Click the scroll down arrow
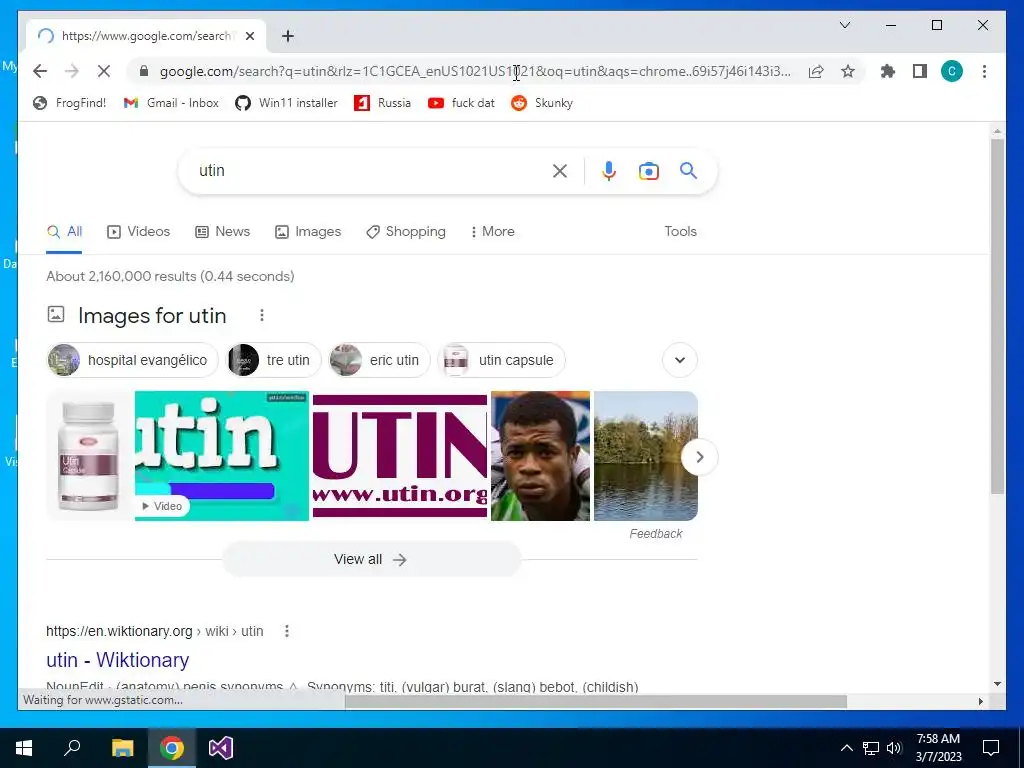Image resolution: width=1024 pixels, height=768 pixels. point(997,684)
